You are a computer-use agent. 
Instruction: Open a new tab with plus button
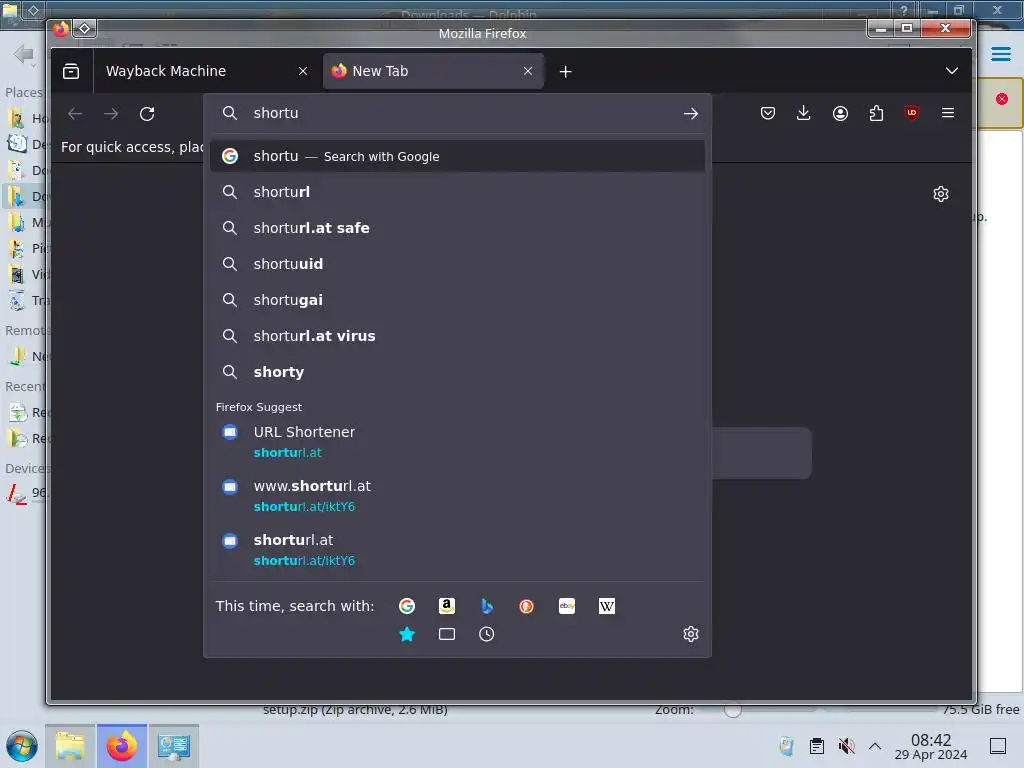[566, 72]
